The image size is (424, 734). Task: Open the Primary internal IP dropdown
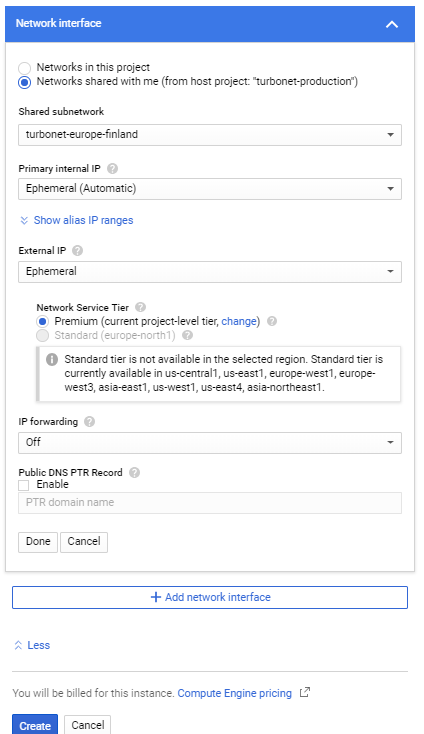tap(210, 189)
